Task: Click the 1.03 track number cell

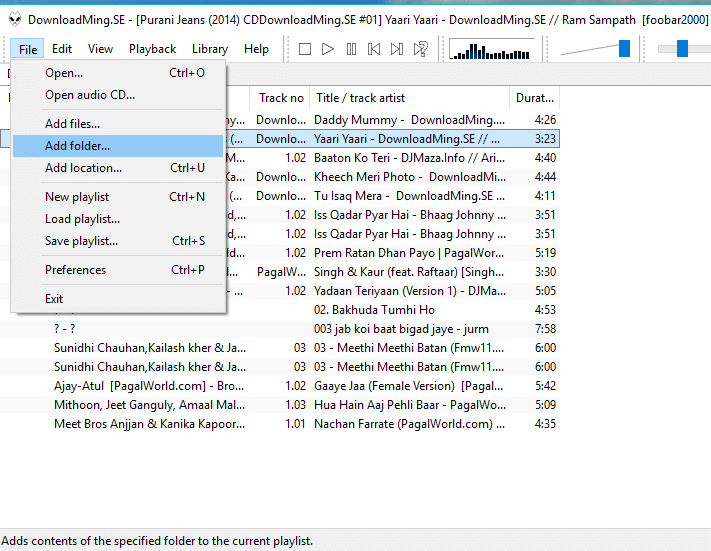Action: (296, 405)
